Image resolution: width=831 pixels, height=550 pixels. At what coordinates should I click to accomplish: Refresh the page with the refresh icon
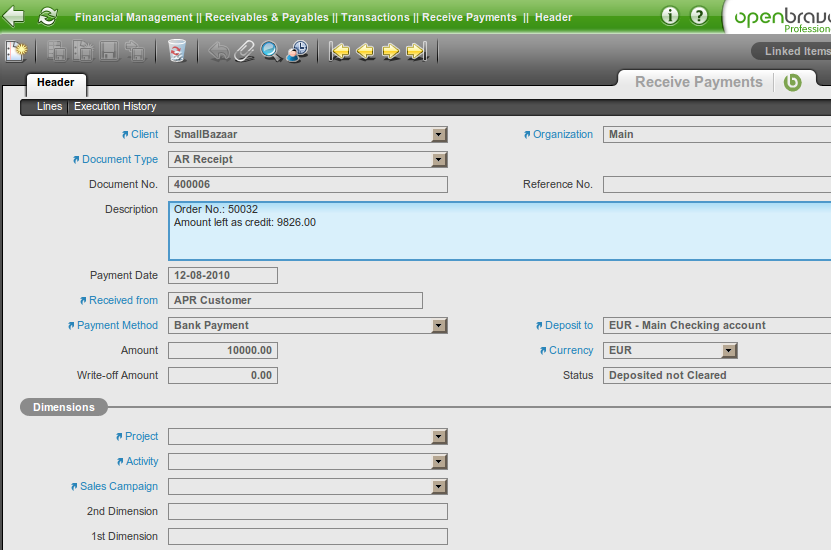47,17
